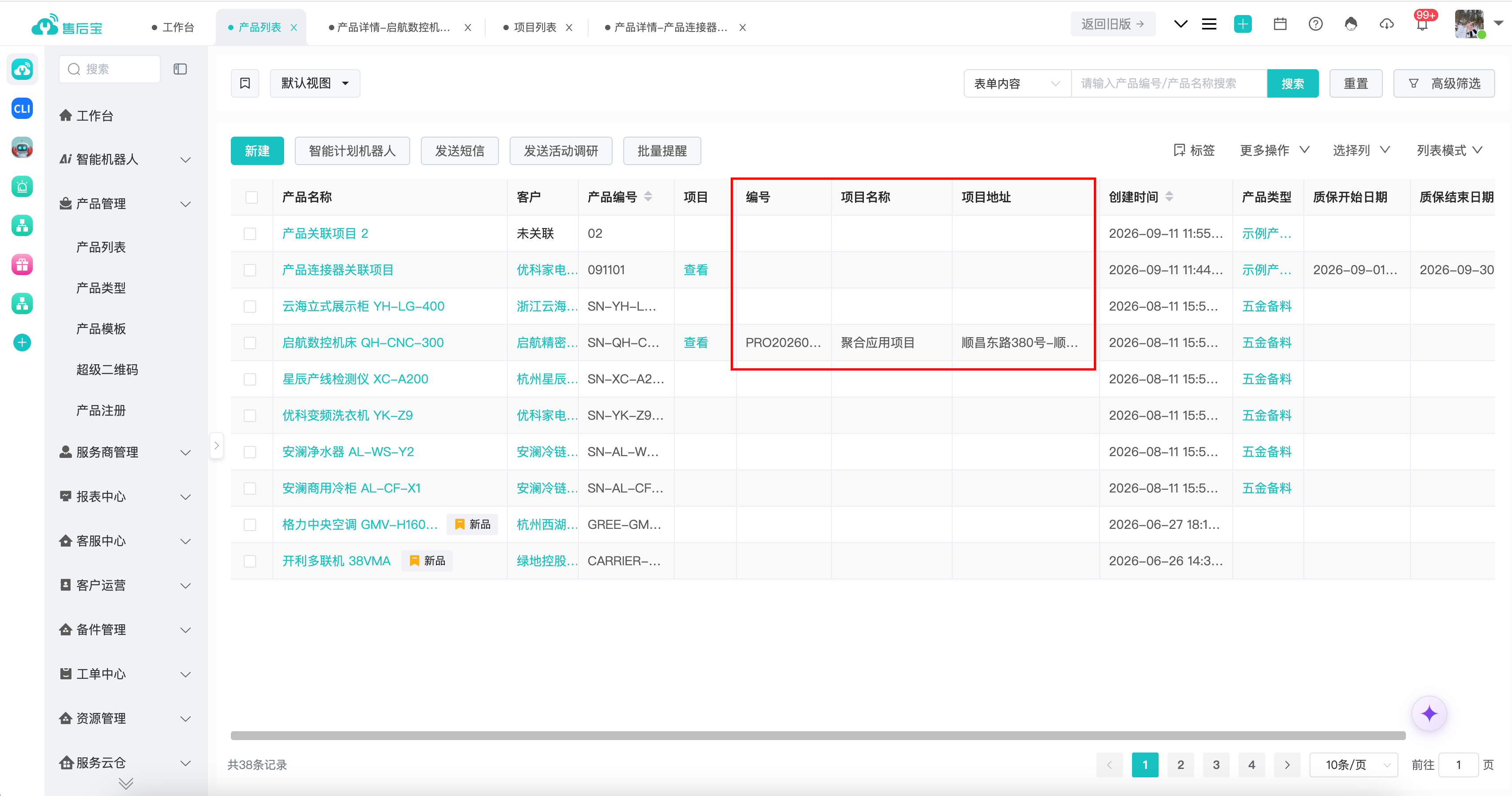Open the hamburger menu icon in header
The image size is (1512, 796).
pyautogui.click(x=1209, y=24)
